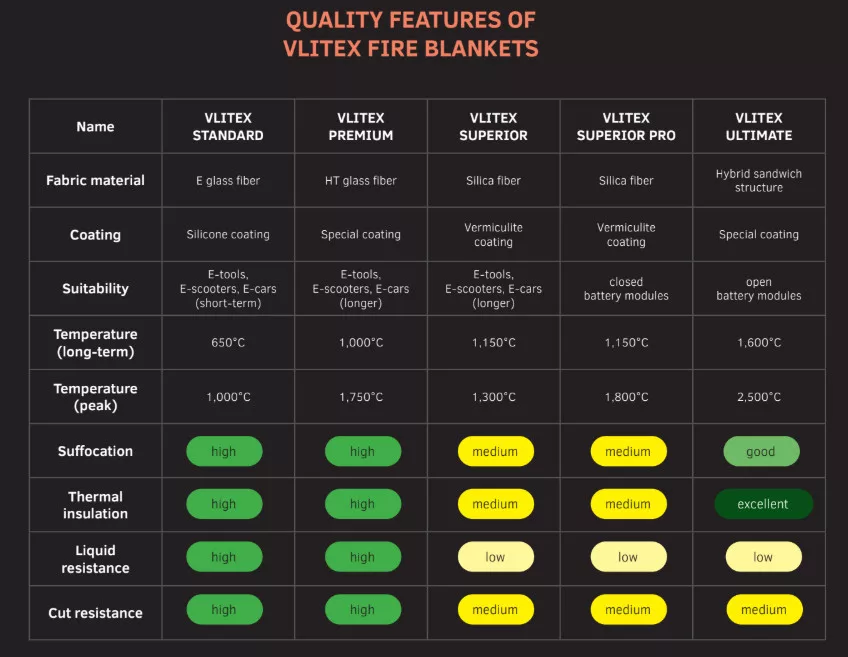Viewport: 848px width, 657px height.
Task: Click the 'Quality Features of VLITEX Fire Blankets' title
Action: [x=411, y=34]
